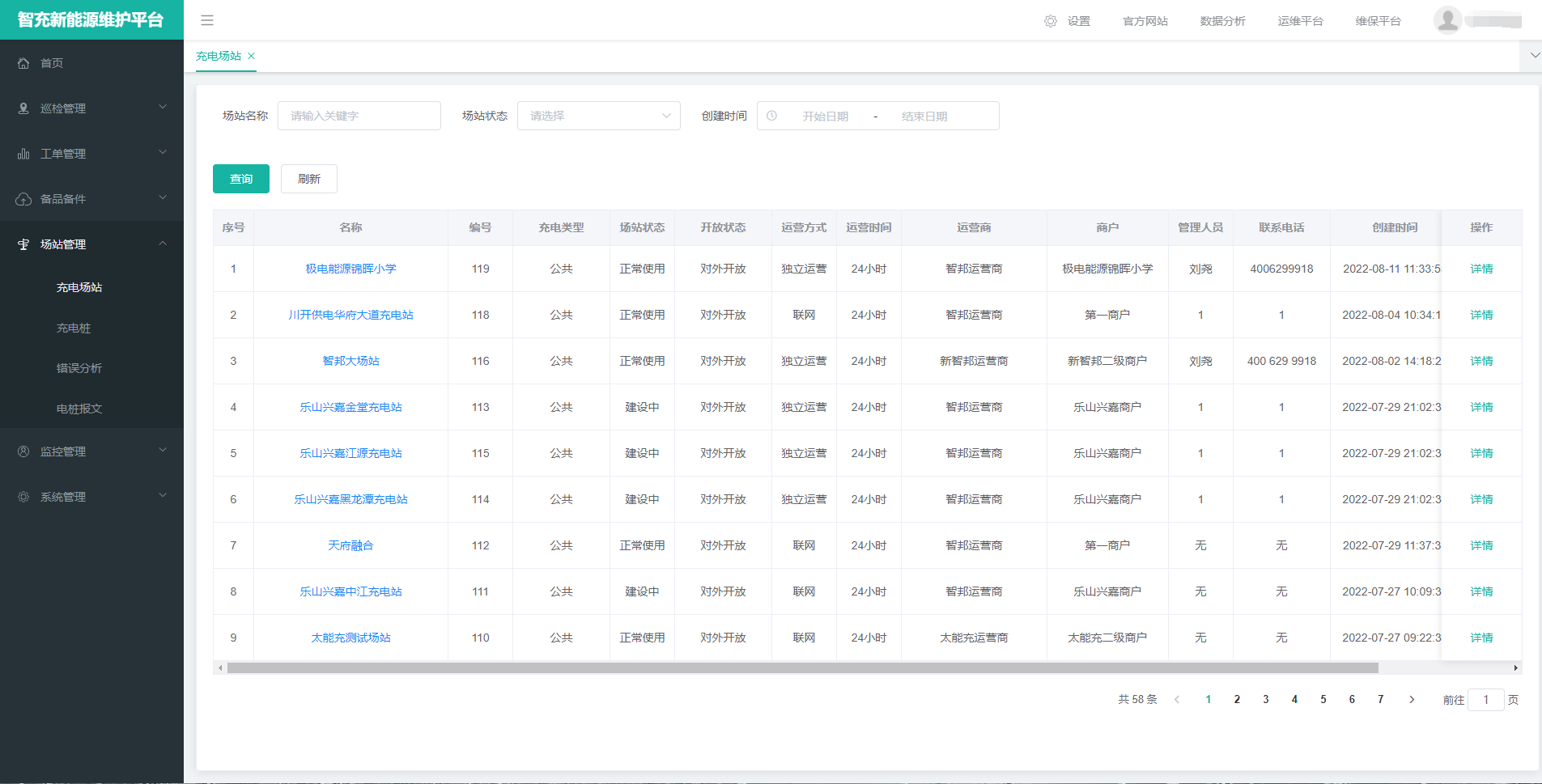This screenshot has height=784, width=1542.
Task: Click the horizontal table scrollbar
Action: pyautogui.click(x=801, y=668)
